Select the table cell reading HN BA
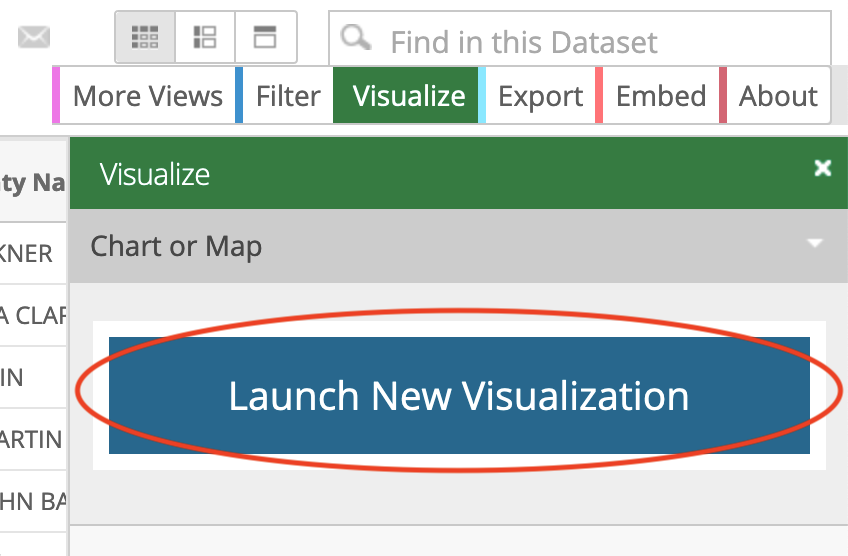848x556 pixels. (33, 501)
